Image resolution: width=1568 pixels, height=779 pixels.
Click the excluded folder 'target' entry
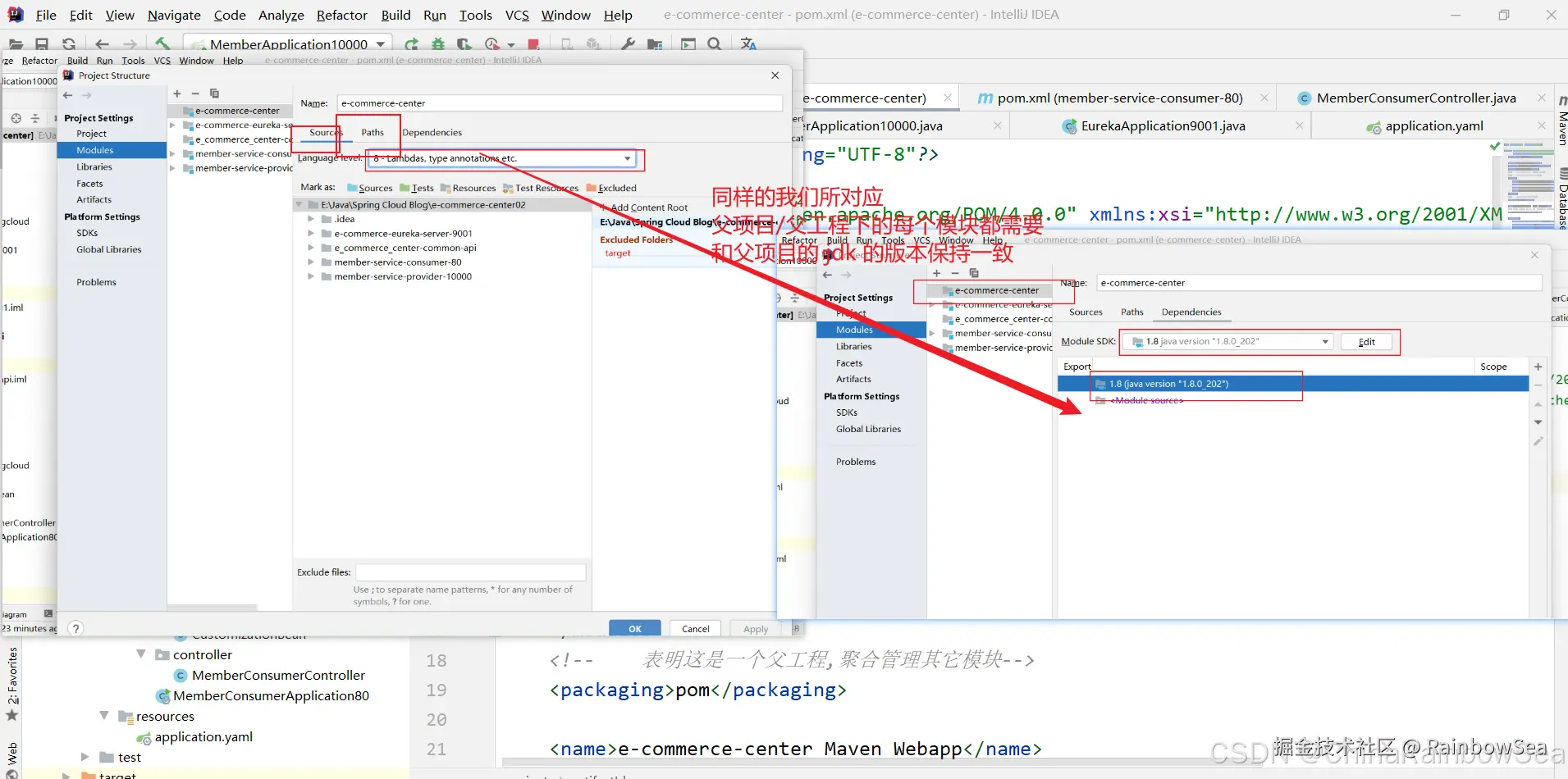(618, 253)
